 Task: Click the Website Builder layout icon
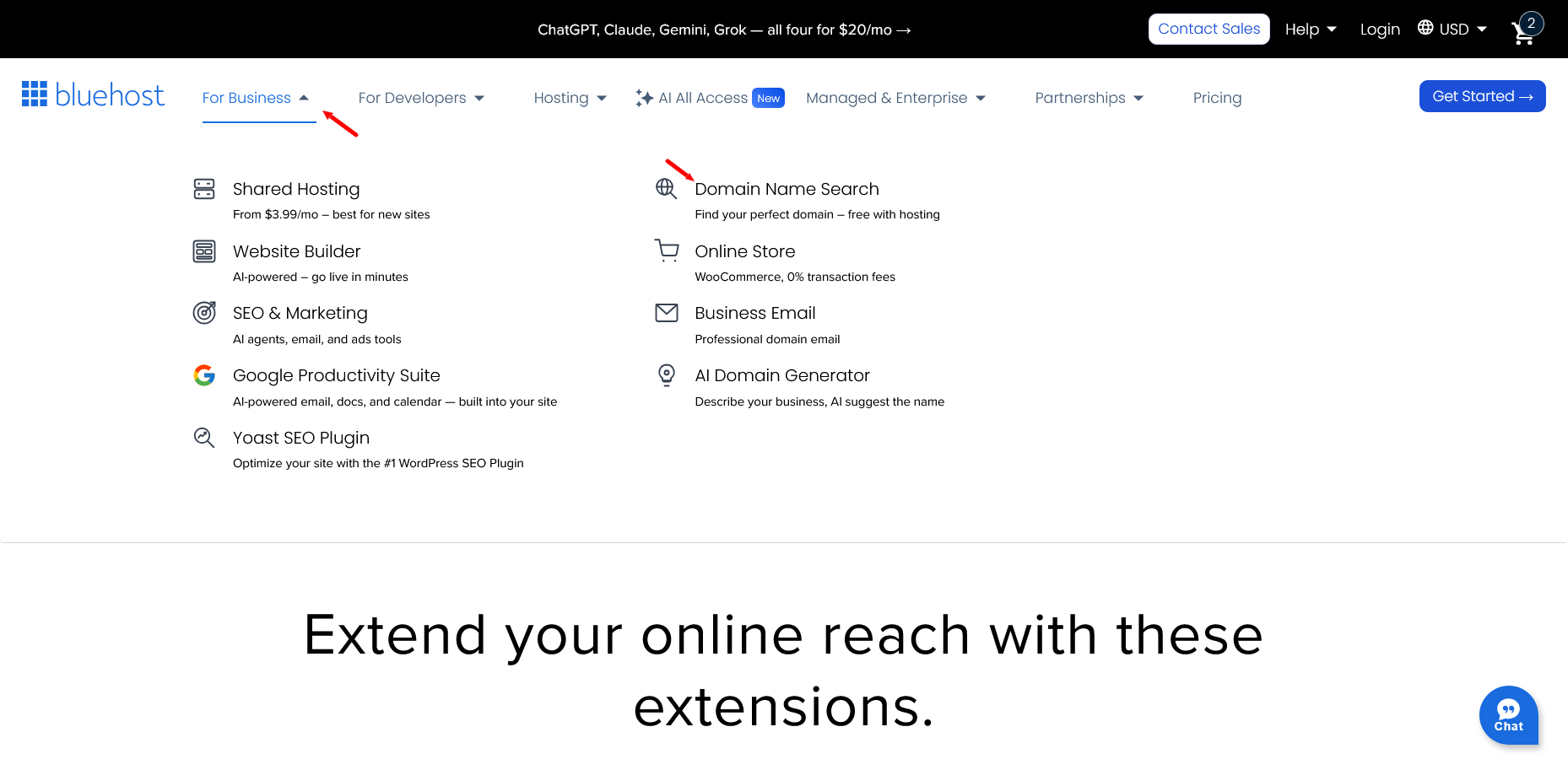[x=204, y=251]
